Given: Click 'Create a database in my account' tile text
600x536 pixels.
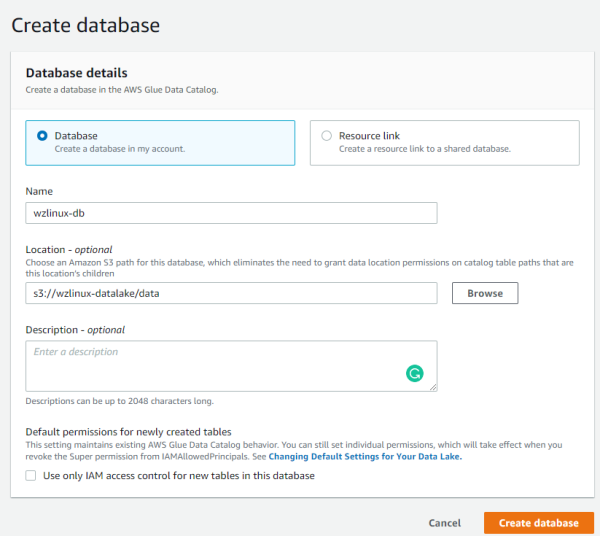Looking at the screenshot, I should (120, 150).
